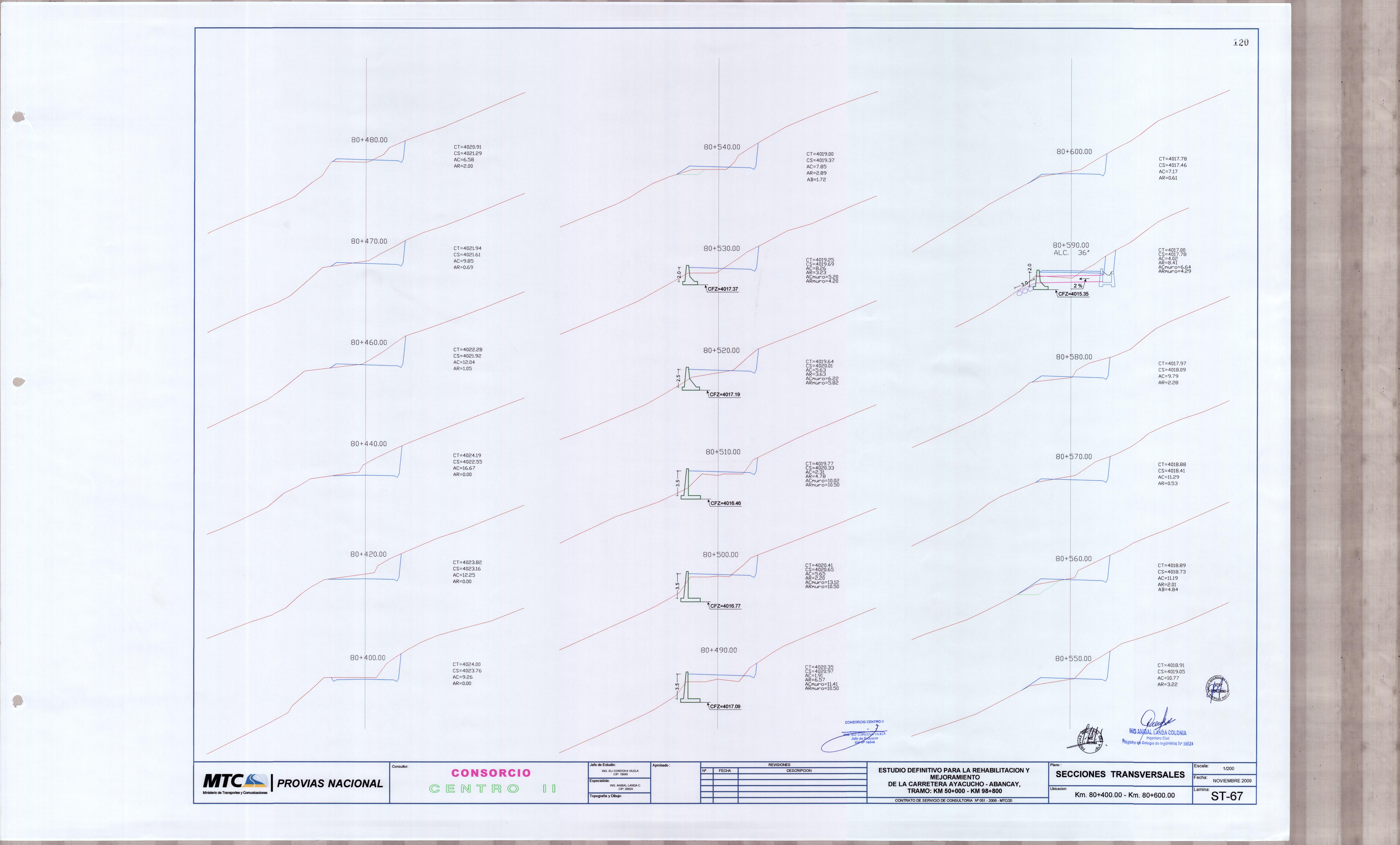Click the 80+500.00 label
This screenshot has width=1400, height=845.
pyautogui.click(x=720, y=555)
